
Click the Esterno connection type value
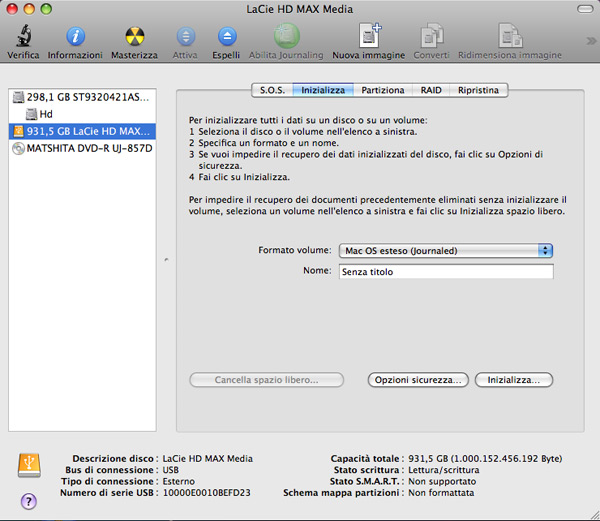[x=179, y=481]
